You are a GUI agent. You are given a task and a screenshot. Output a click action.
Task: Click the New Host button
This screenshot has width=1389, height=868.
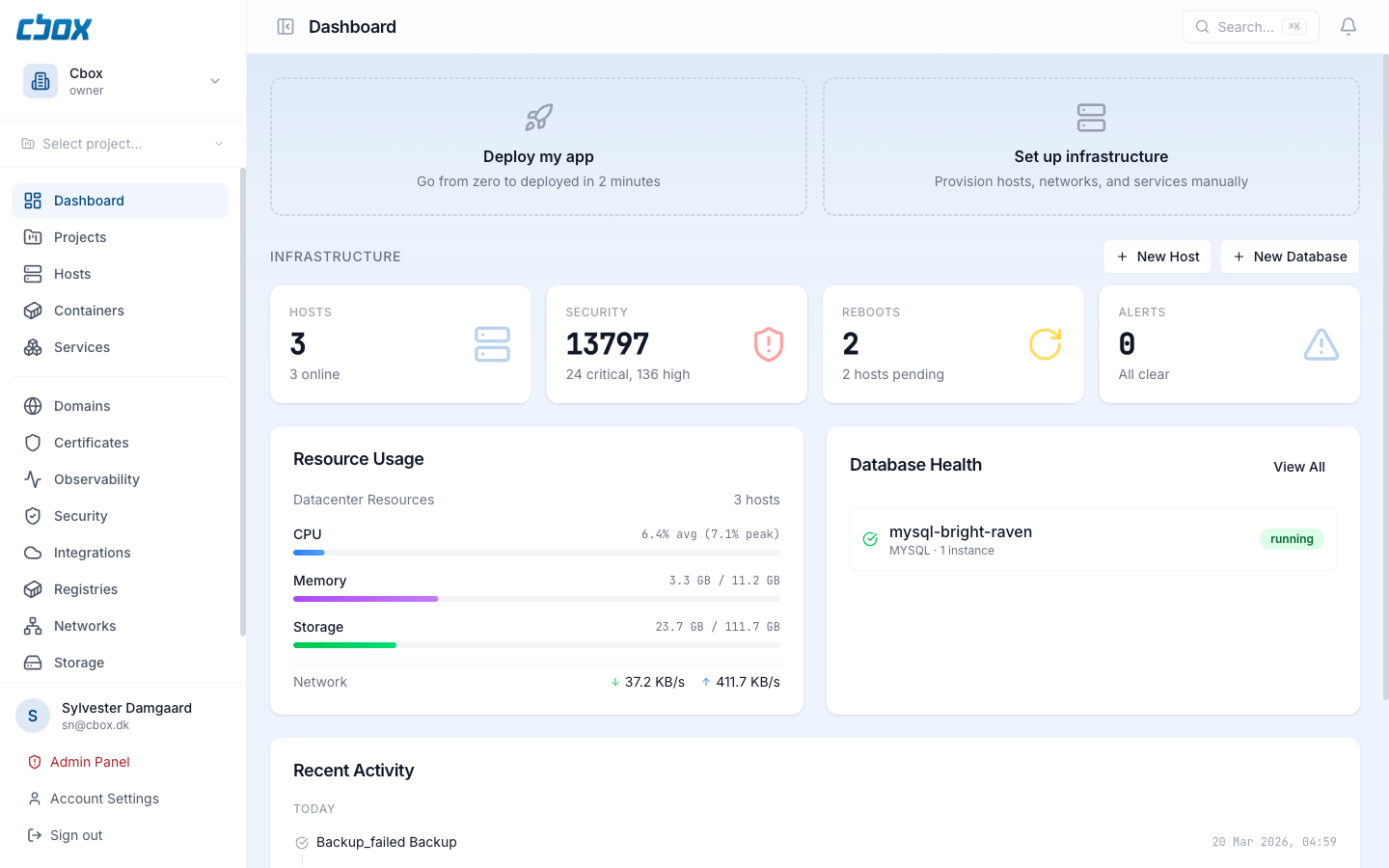click(x=1157, y=257)
